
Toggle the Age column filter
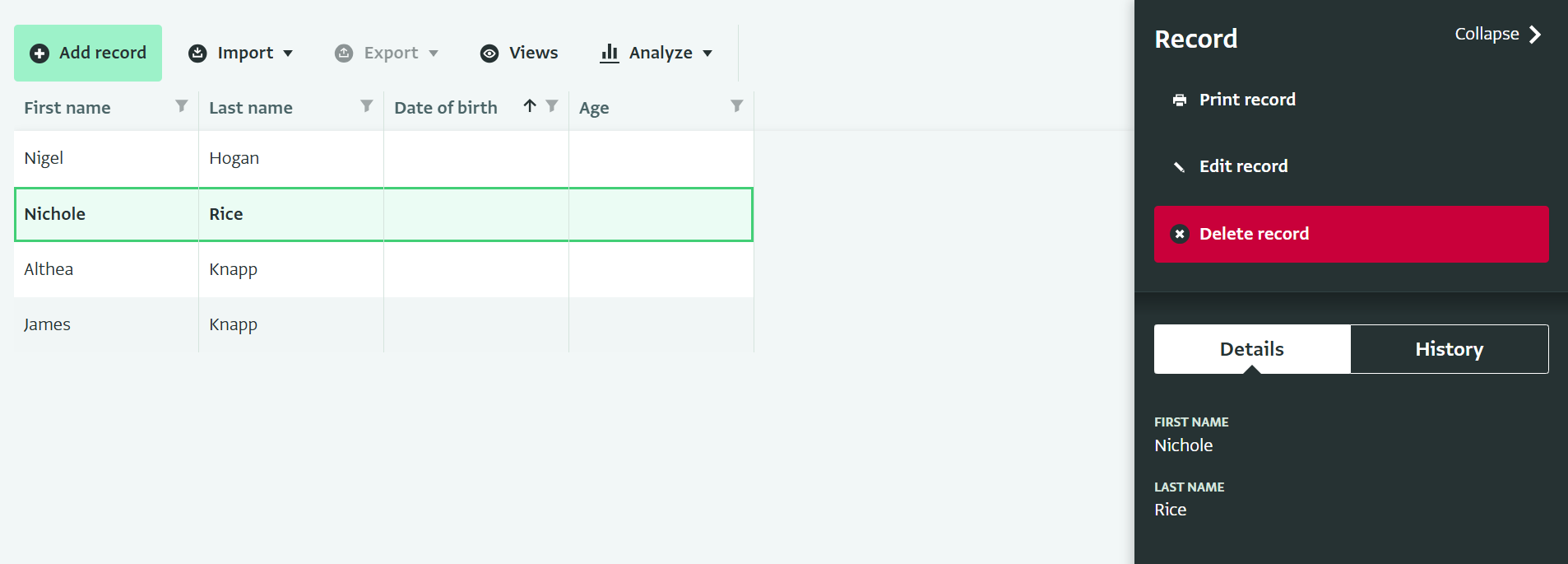pos(737,105)
